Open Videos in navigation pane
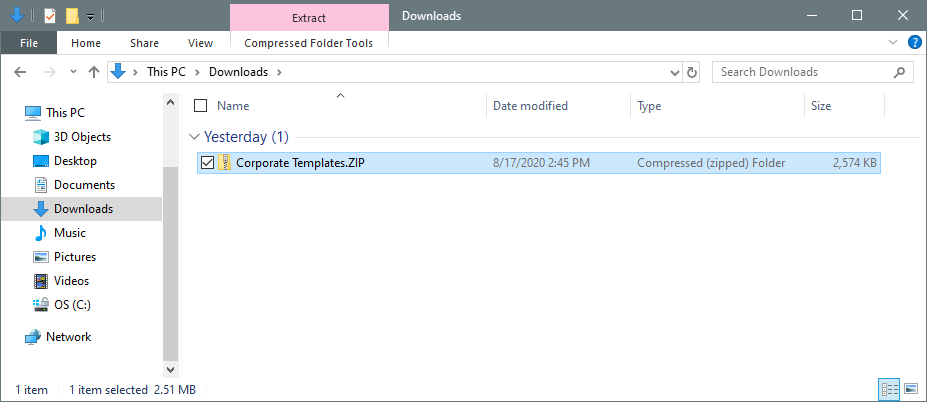 71,281
